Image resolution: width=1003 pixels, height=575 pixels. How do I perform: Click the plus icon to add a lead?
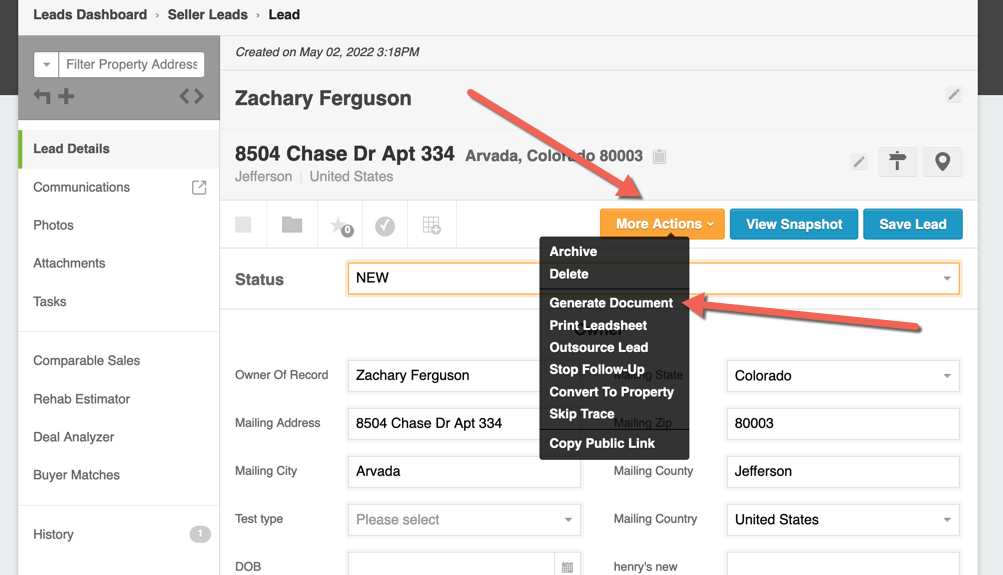pos(66,96)
